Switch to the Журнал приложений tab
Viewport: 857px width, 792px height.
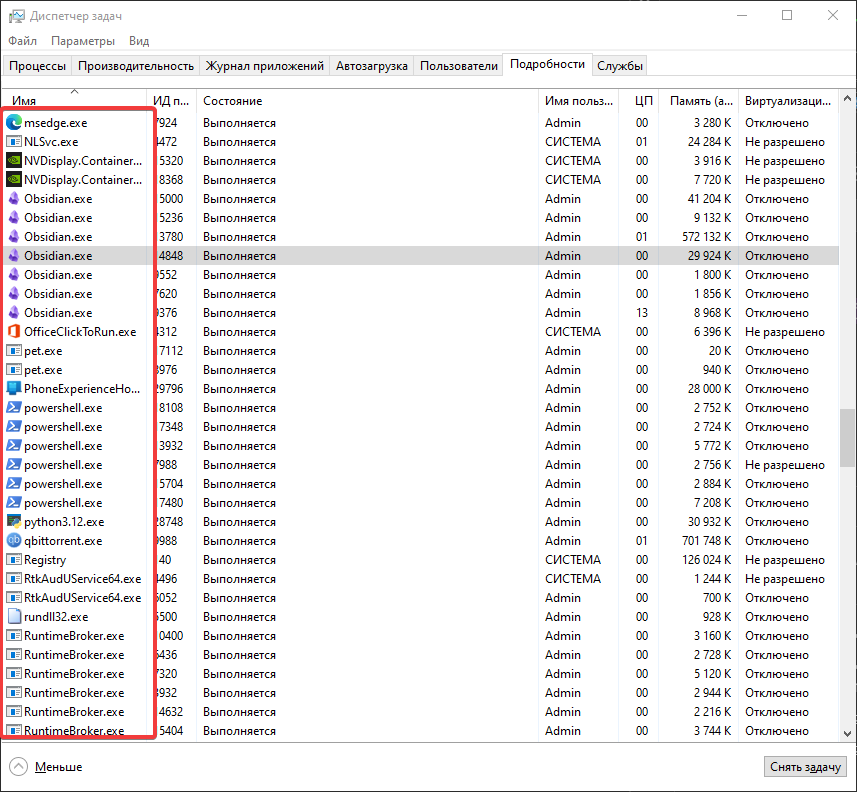(x=265, y=66)
